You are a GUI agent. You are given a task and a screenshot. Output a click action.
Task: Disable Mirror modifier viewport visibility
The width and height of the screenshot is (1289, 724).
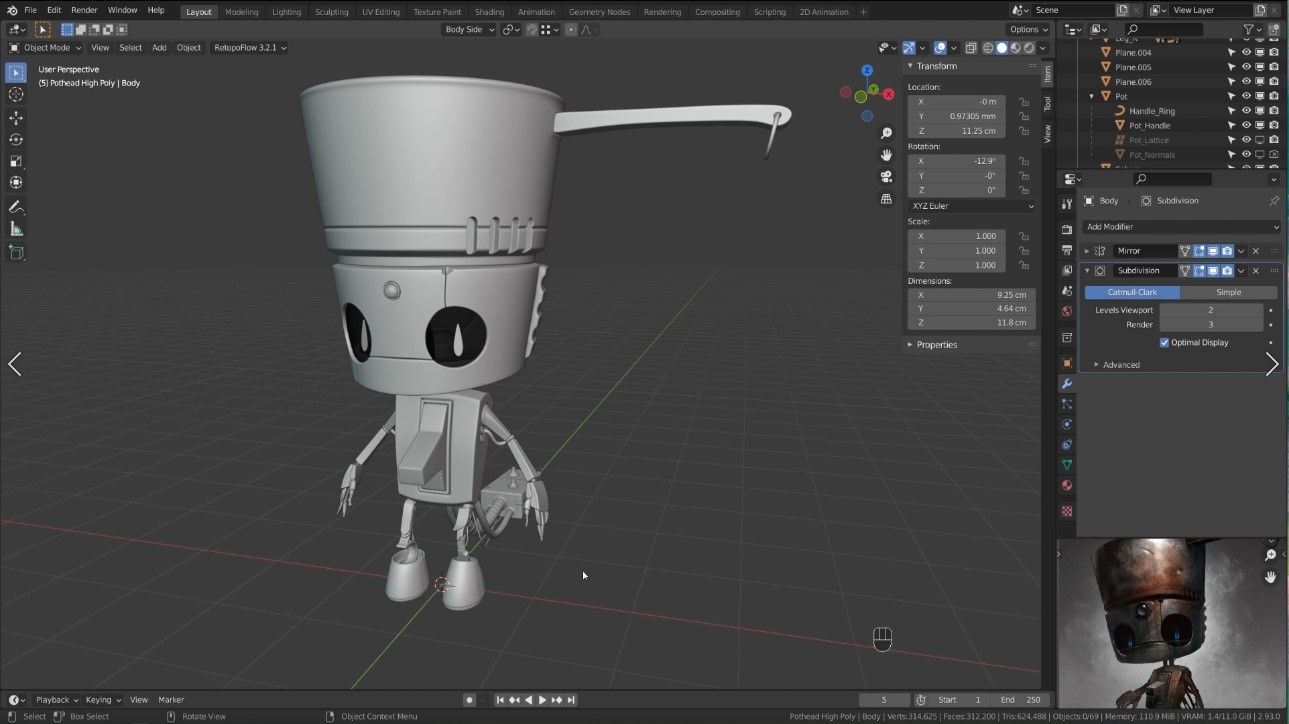[x=1213, y=251]
